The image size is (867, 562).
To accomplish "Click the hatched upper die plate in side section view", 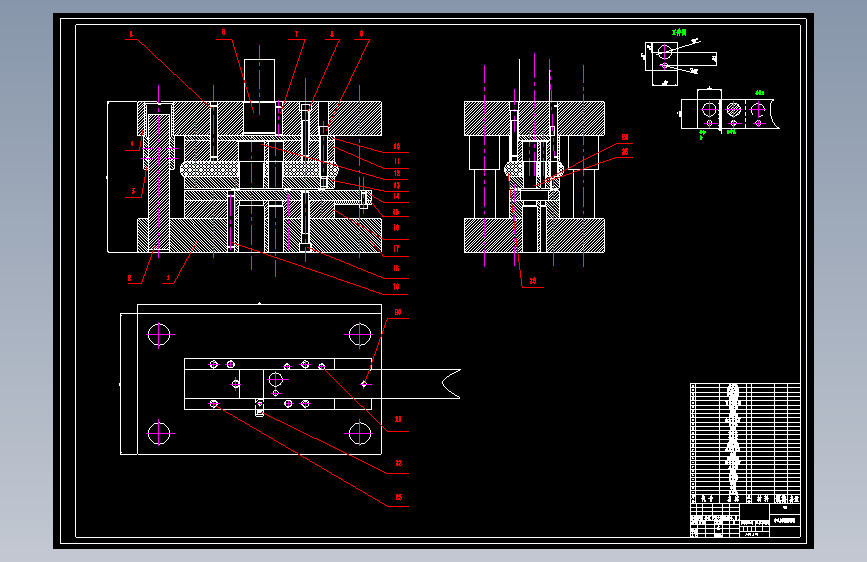I will click(534, 118).
